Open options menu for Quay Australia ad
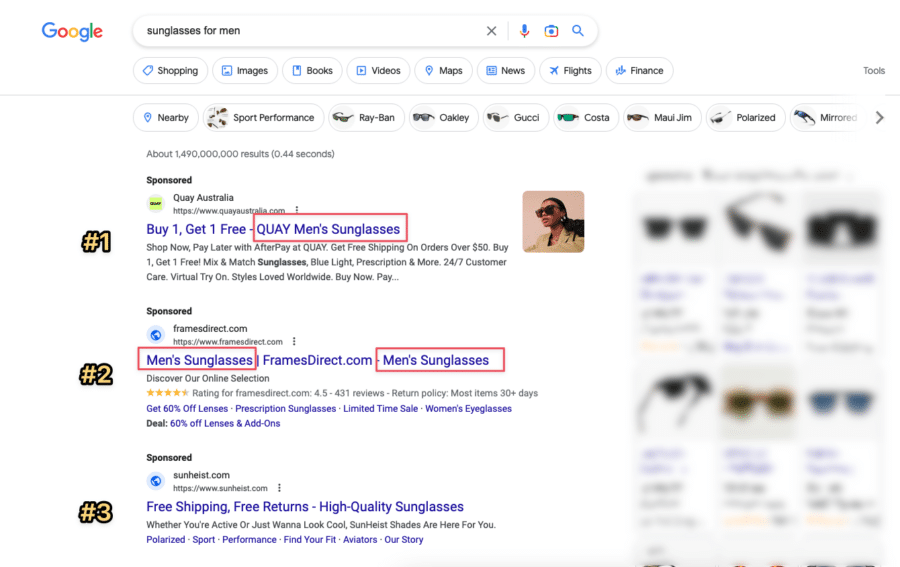The height and width of the screenshot is (567, 900). [x=297, y=210]
